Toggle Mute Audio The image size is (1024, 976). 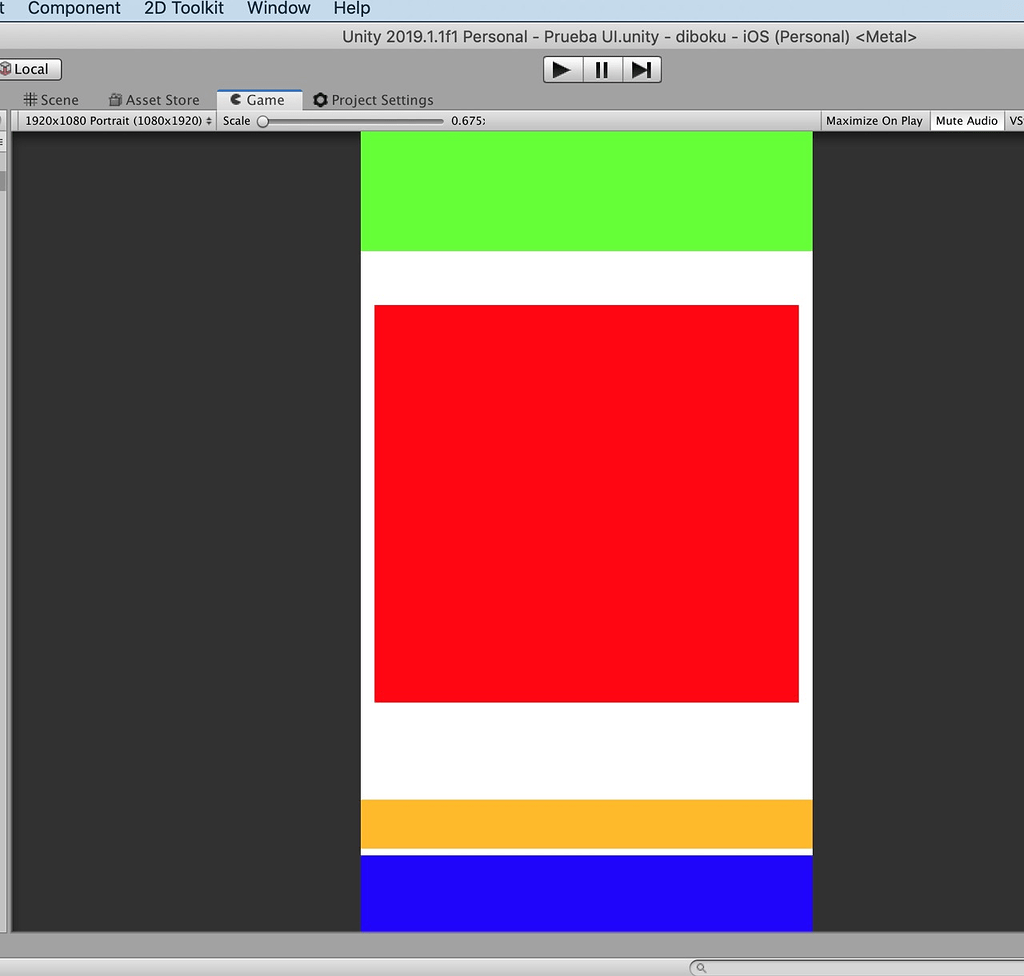click(966, 120)
